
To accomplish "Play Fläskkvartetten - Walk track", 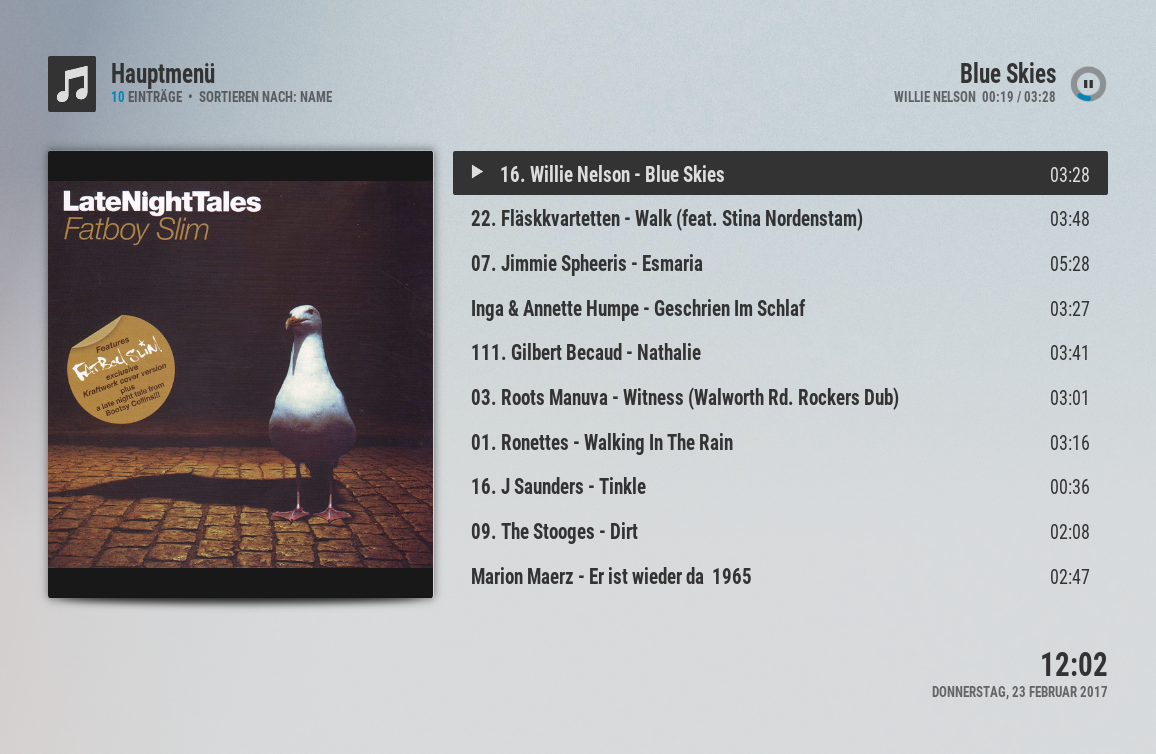I will click(x=780, y=219).
